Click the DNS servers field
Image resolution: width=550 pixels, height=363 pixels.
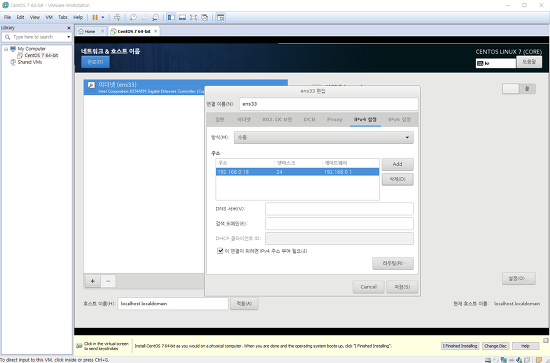pos(339,209)
